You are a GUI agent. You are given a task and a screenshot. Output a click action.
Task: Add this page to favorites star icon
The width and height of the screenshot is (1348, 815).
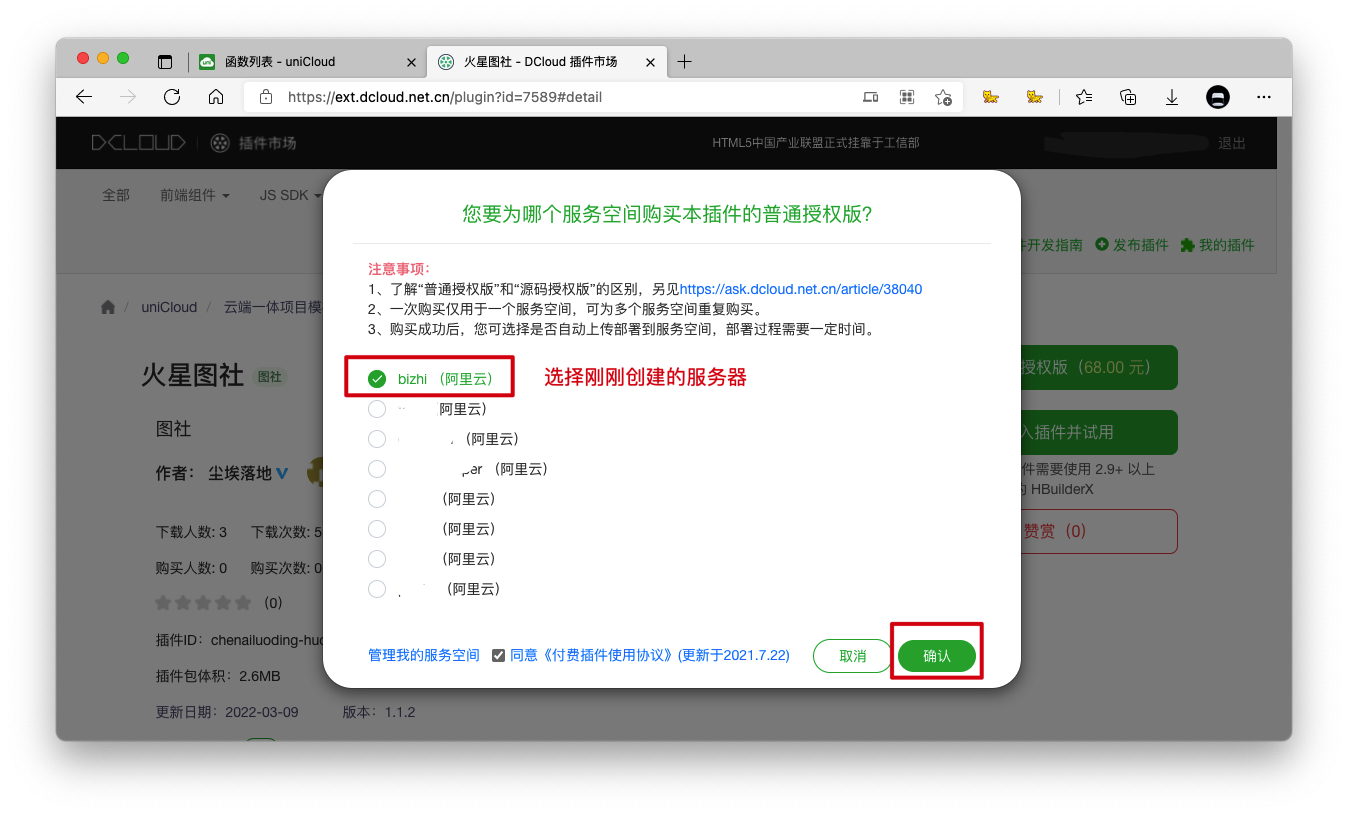(943, 97)
